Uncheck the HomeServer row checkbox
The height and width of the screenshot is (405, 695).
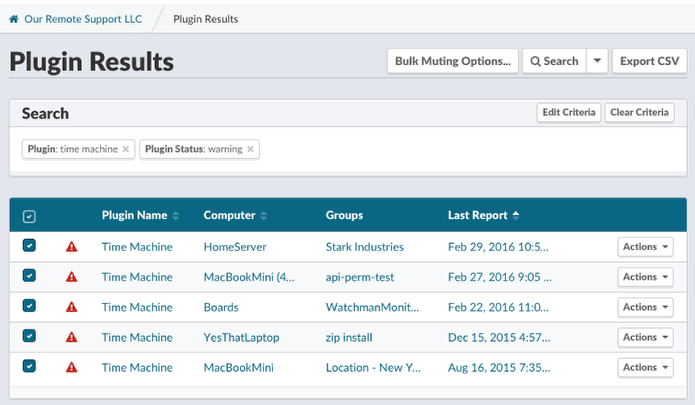(29, 245)
